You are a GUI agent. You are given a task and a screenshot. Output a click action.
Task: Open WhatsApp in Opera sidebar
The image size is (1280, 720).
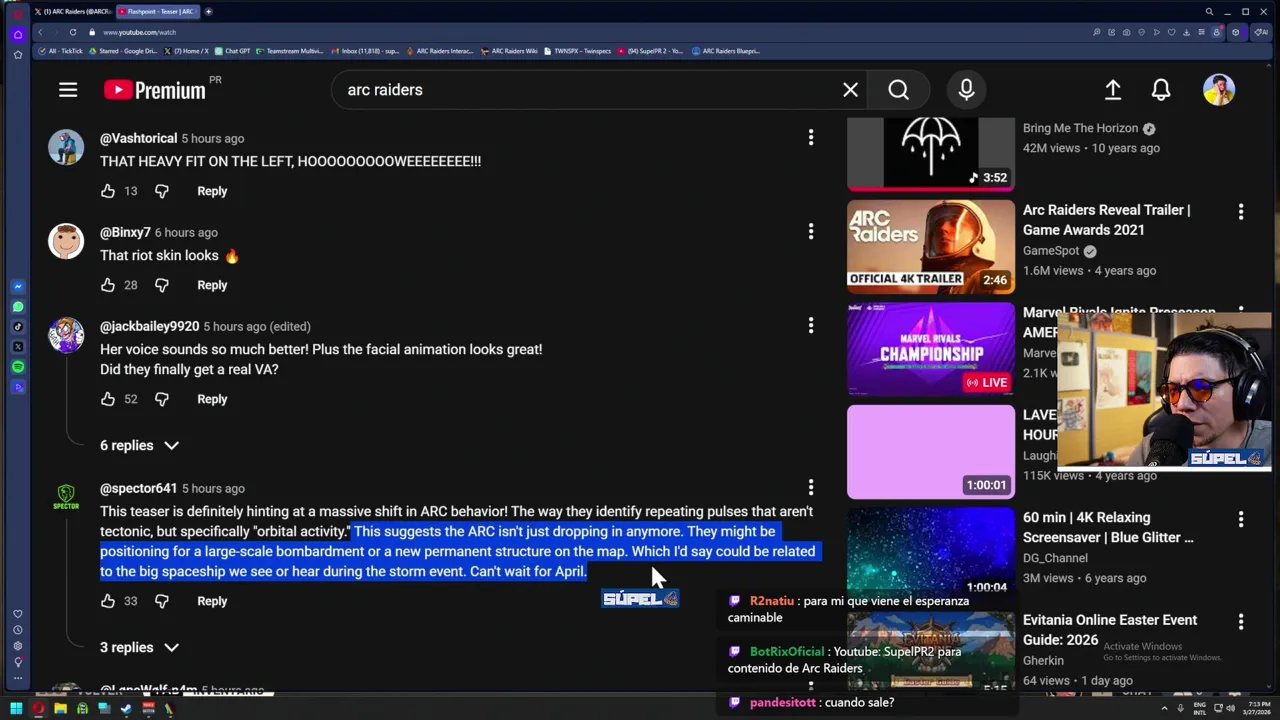coord(18,307)
